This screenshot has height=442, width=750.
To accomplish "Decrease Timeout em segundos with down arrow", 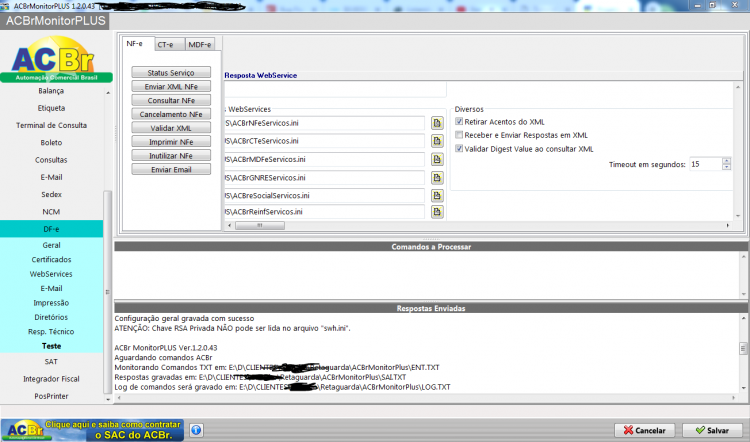I will (x=727, y=167).
